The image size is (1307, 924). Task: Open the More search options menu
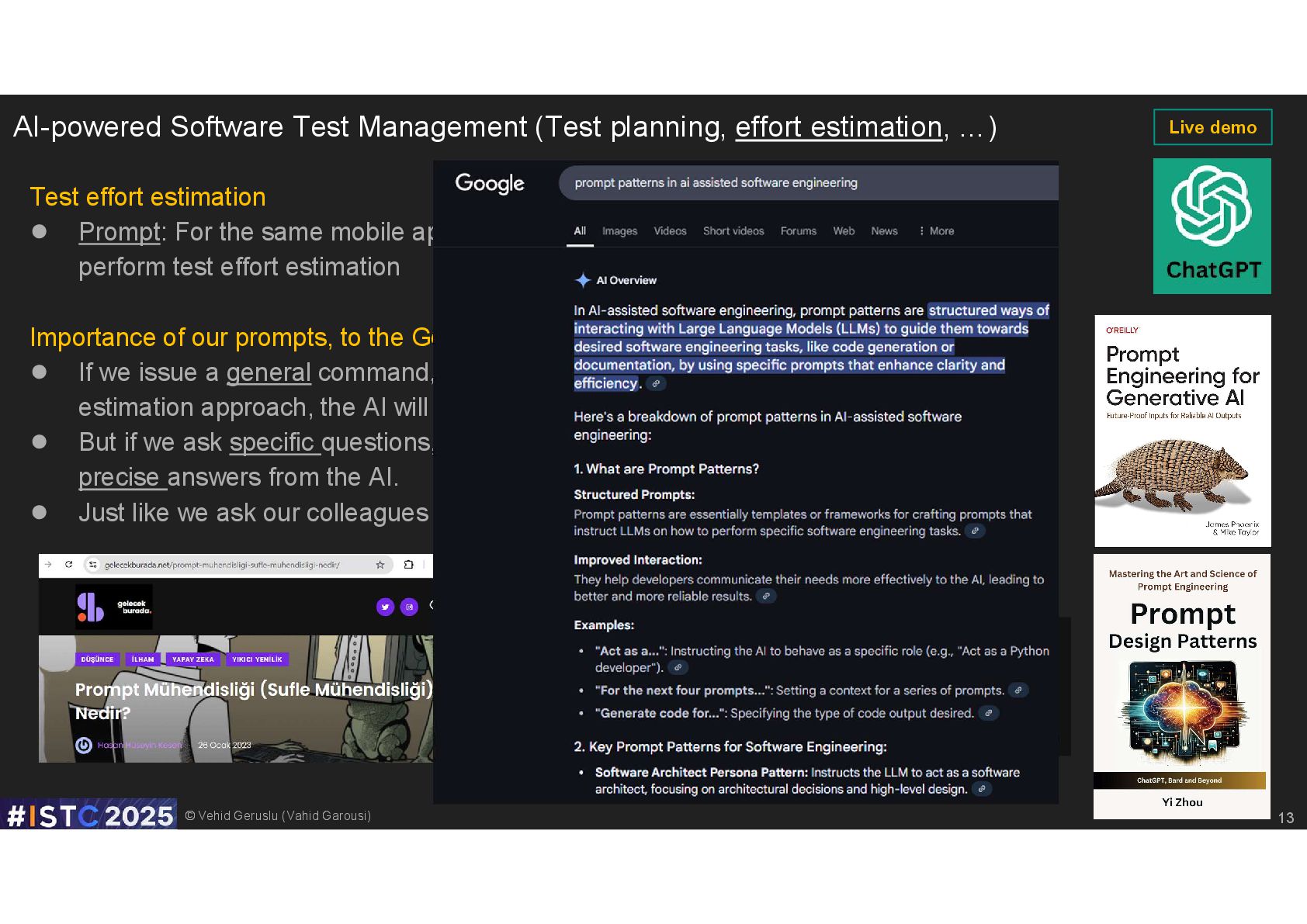pos(936,231)
